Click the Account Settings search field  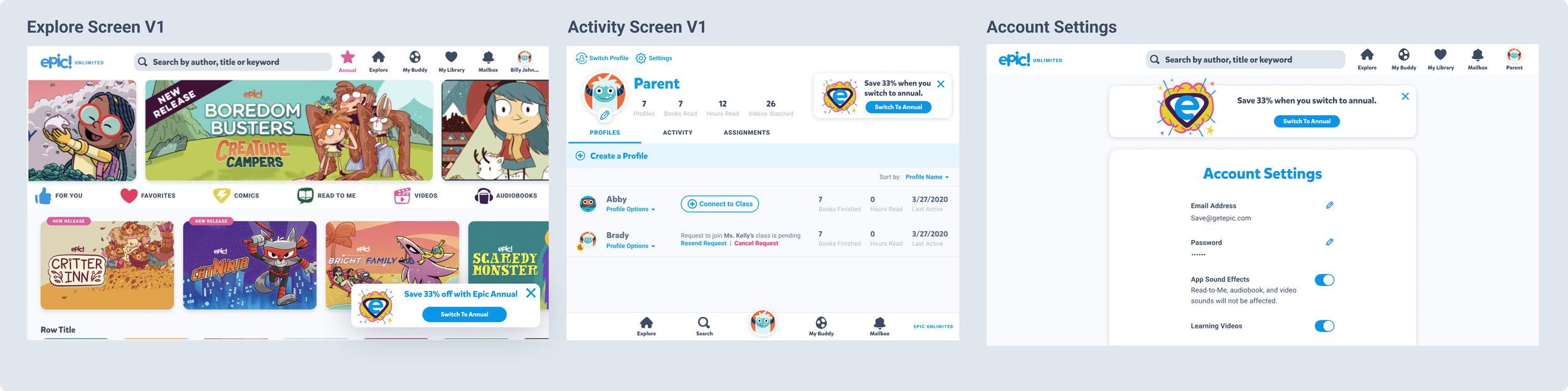click(1245, 60)
